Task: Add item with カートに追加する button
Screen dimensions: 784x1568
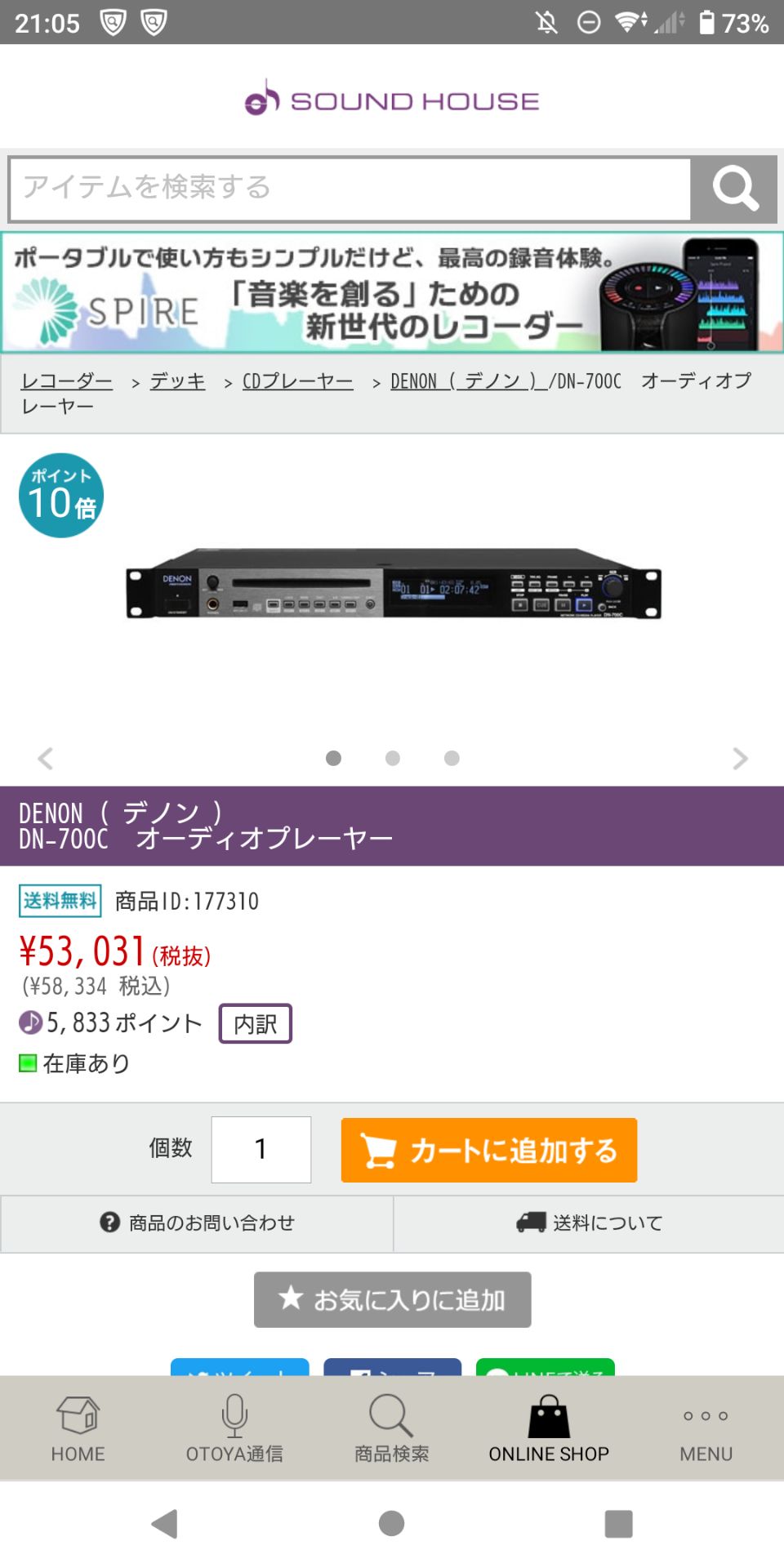Action: (x=489, y=1151)
